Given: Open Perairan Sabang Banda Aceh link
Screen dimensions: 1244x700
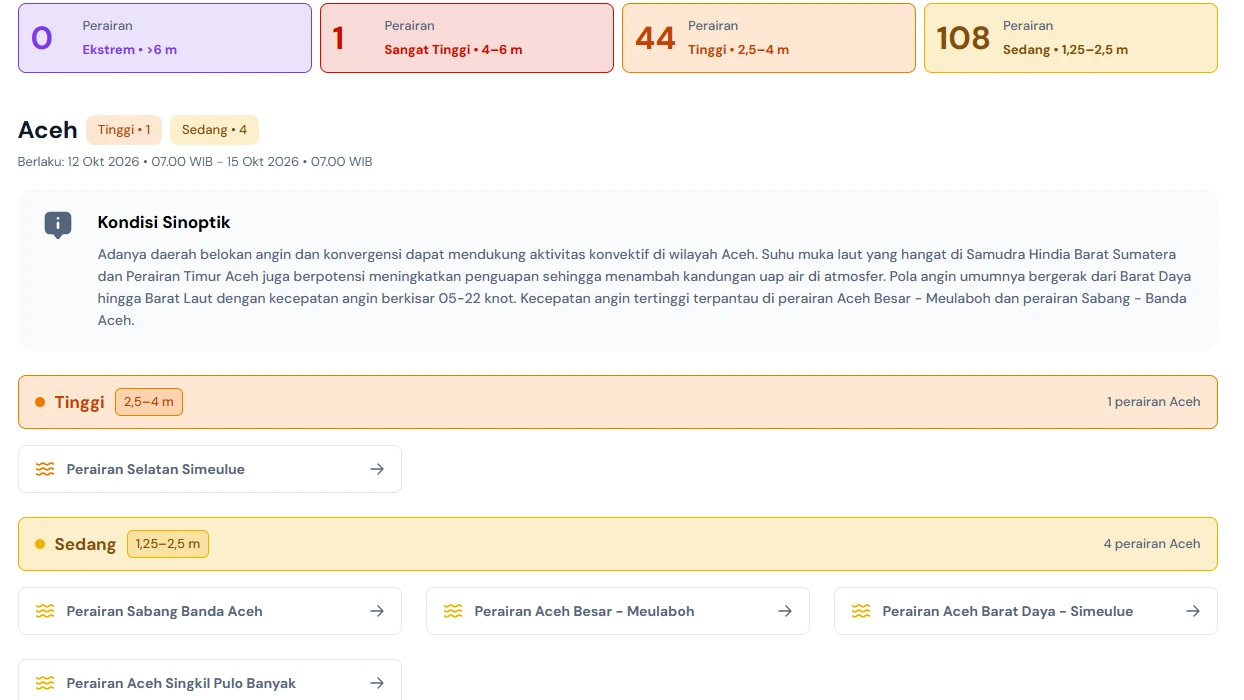Looking at the screenshot, I should [x=210, y=611].
